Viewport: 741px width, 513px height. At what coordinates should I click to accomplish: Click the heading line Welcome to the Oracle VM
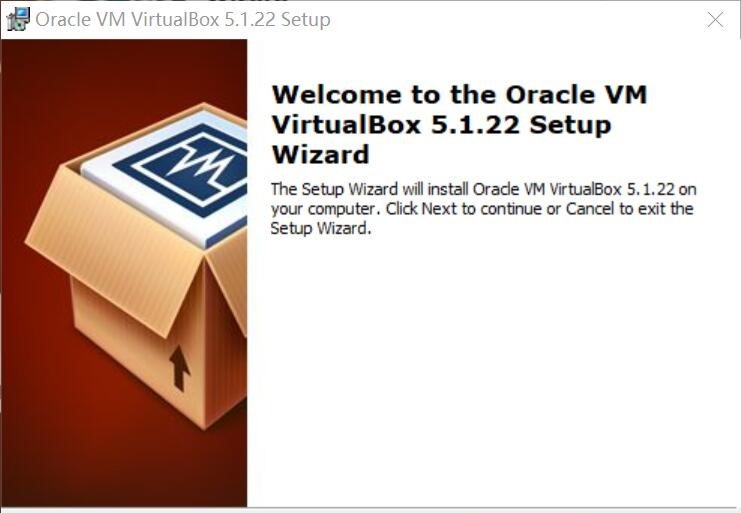459,94
